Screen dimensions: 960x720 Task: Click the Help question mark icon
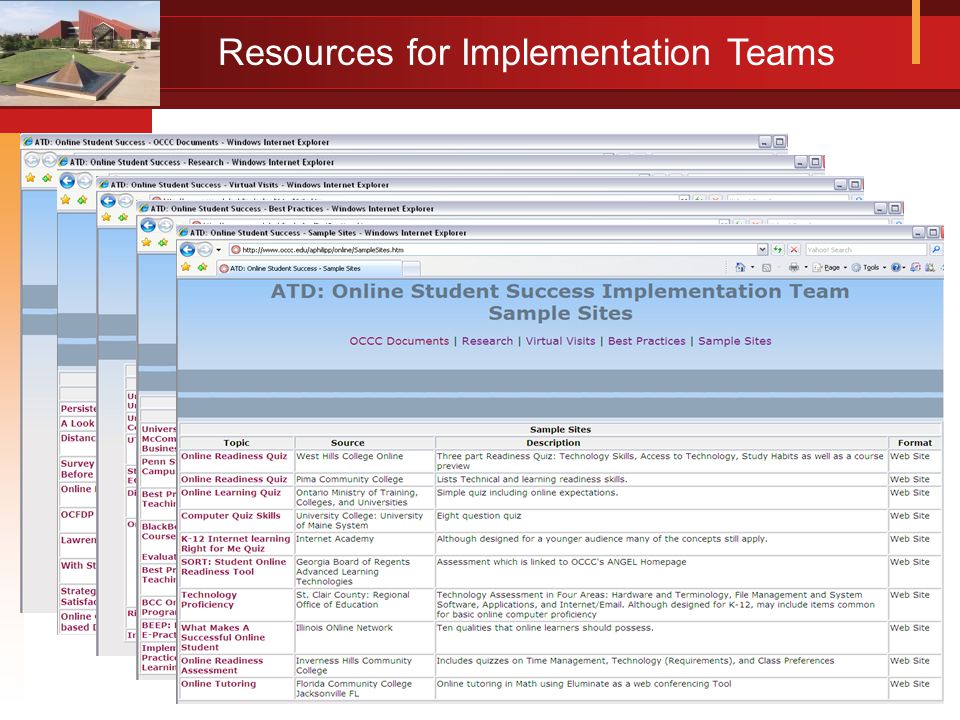896,268
